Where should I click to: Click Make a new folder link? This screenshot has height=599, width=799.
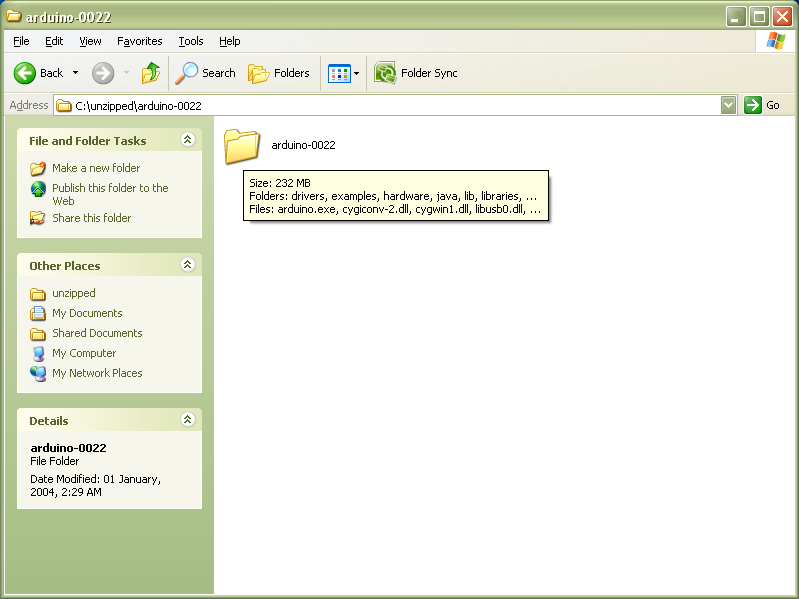(96, 168)
